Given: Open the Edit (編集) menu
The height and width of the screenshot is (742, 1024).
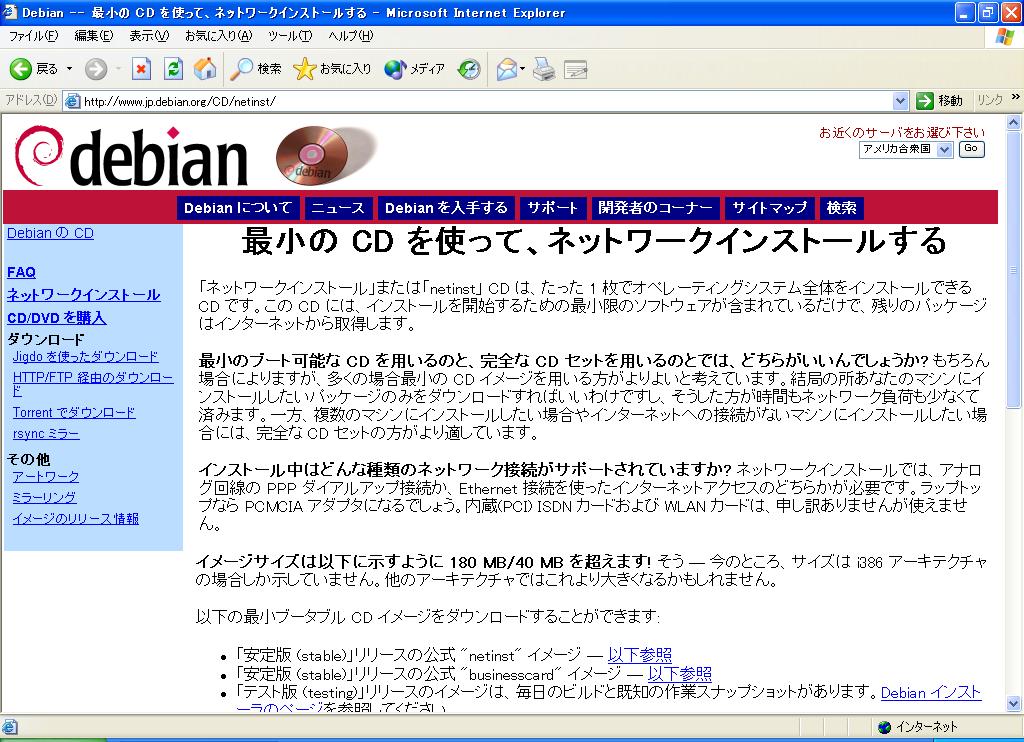Looking at the screenshot, I should coord(93,37).
